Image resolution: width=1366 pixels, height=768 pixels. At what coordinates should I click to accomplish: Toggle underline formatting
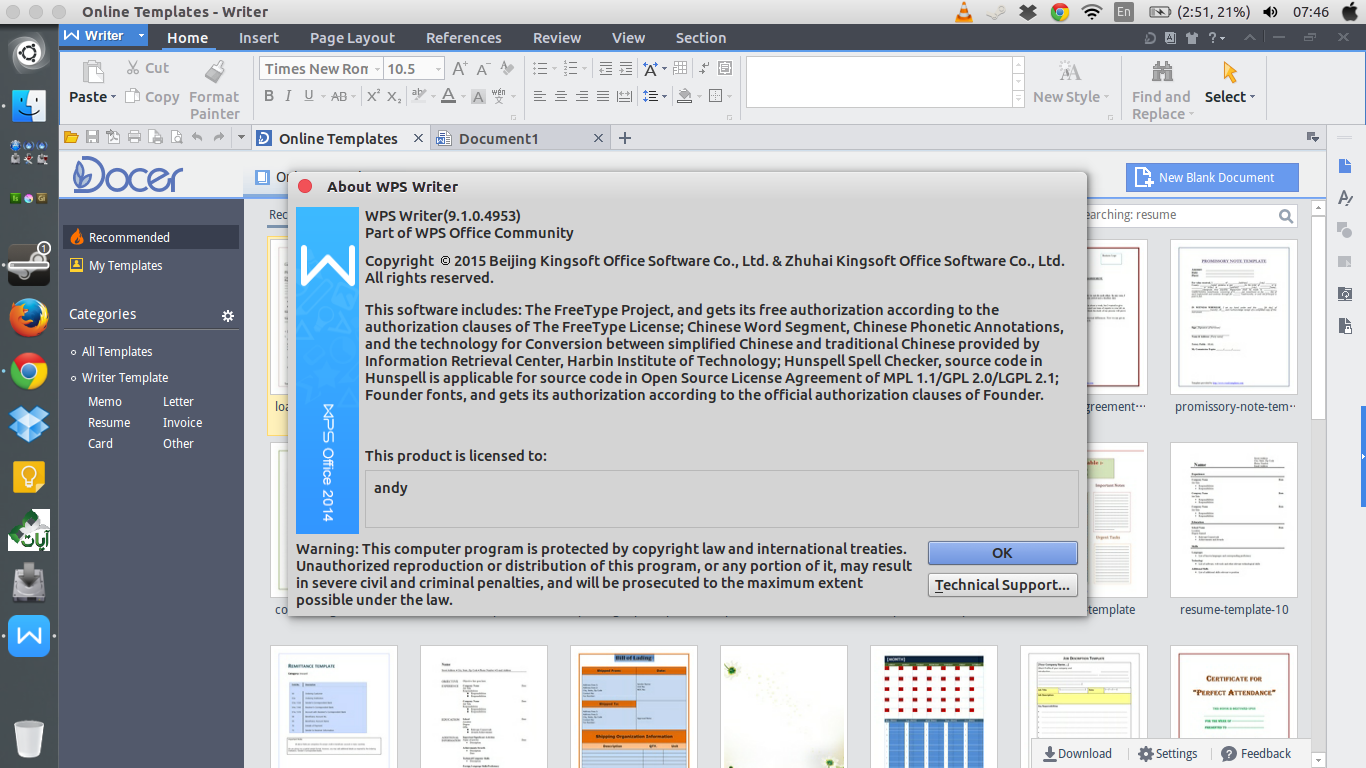click(308, 96)
